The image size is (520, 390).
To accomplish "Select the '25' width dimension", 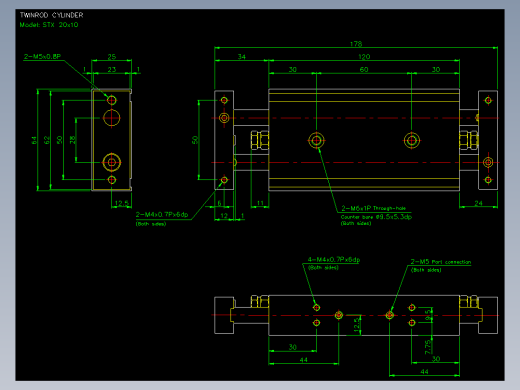I will (112, 56).
